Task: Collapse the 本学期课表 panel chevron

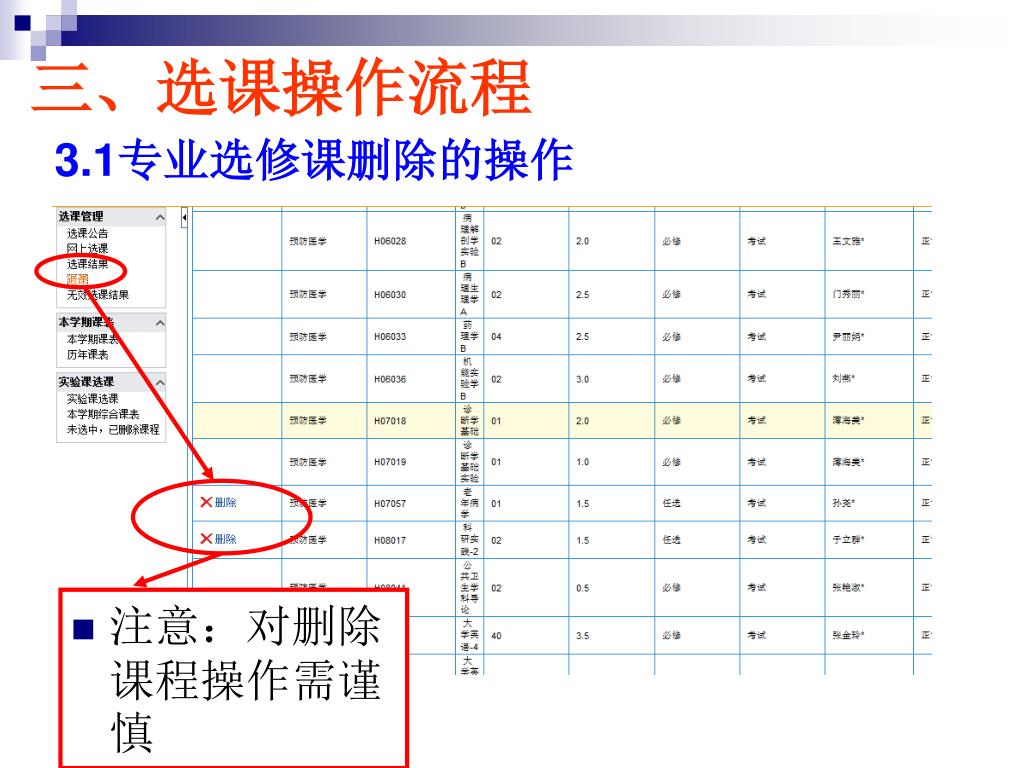Action: click(x=159, y=323)
